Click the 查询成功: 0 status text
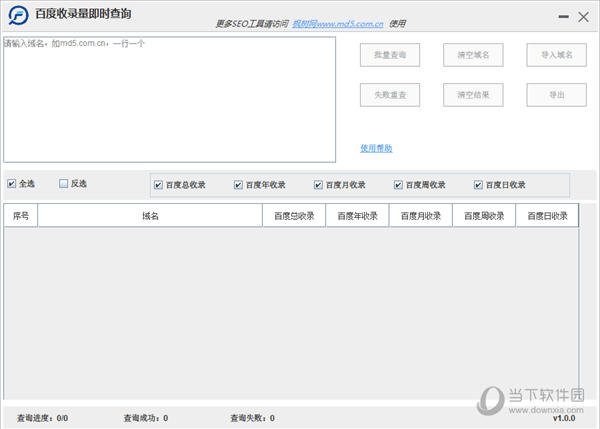The width and height of the screenshot is (600, 429). tap(146, 418)
